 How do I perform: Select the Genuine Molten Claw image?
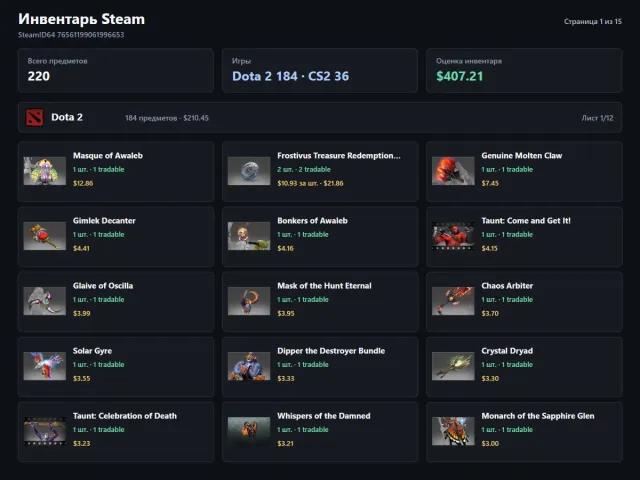tap(453, 171)
